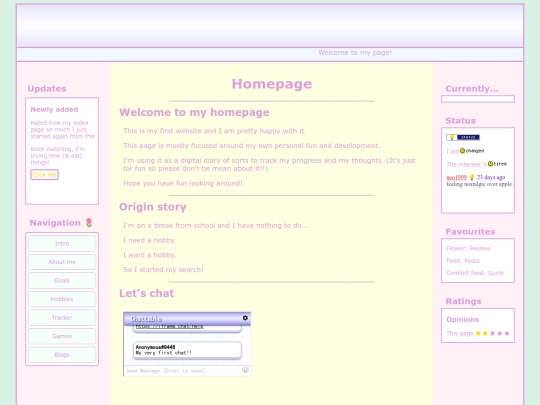Click the status badge with lightbulb
The image size is (540, 405).
coord(463,137)
